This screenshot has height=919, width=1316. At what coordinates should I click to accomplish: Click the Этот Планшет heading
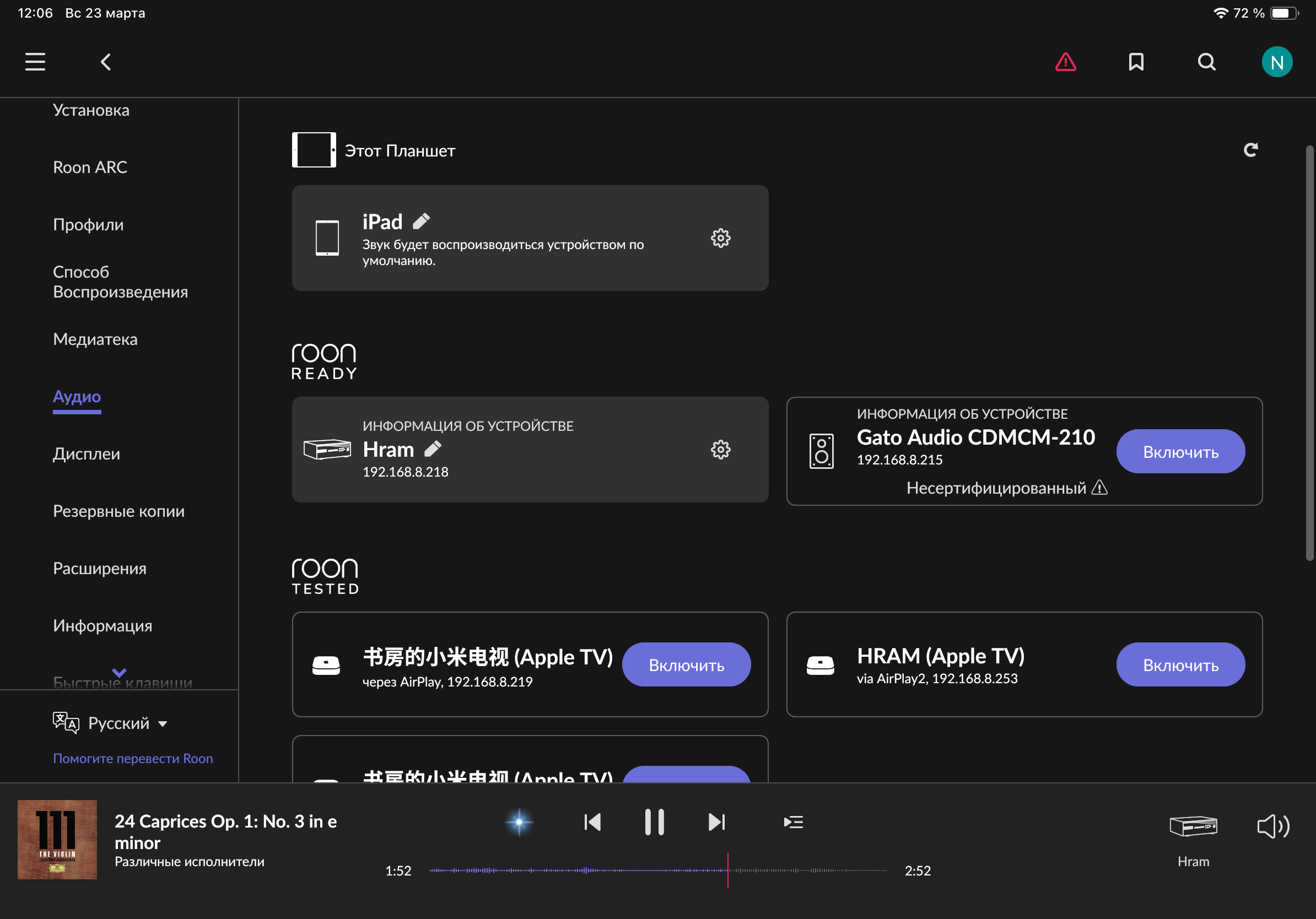point(400,150)
